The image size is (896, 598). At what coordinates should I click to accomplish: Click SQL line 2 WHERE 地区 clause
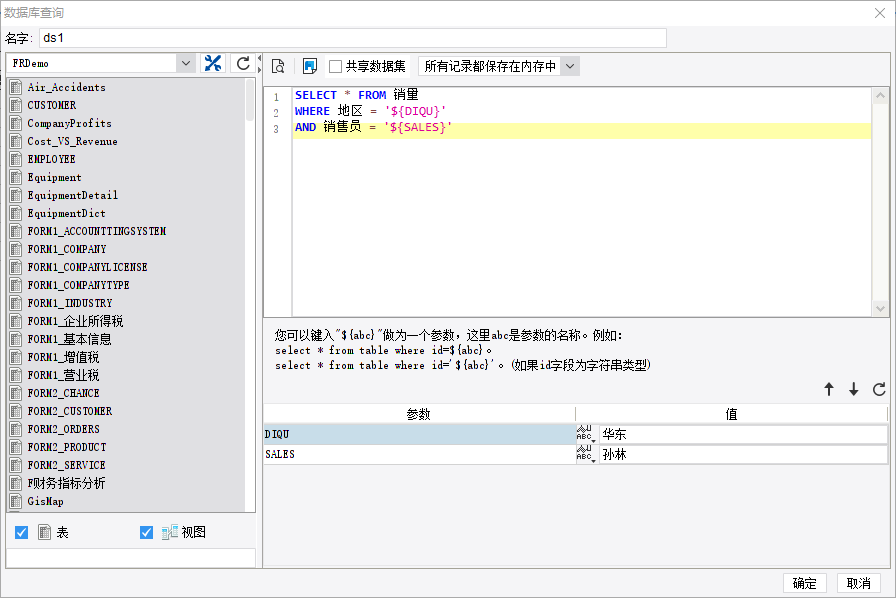(370, 111)
